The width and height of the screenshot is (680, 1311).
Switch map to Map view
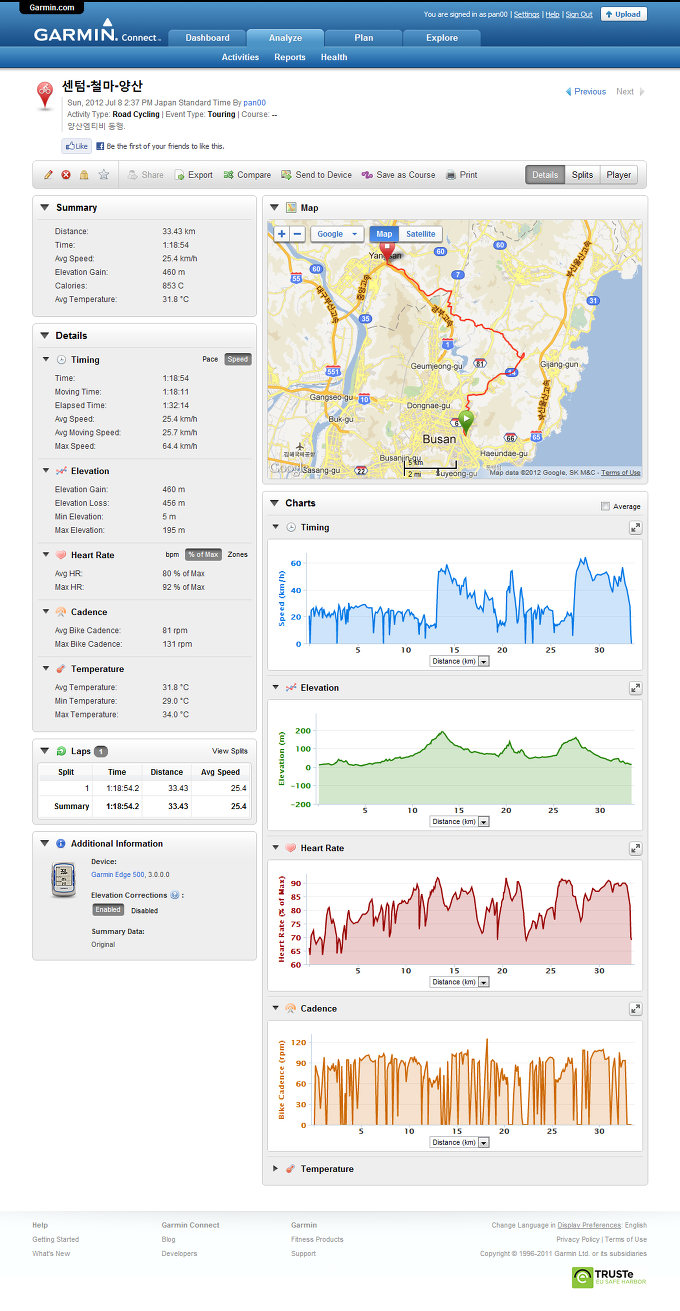(384, 234)
